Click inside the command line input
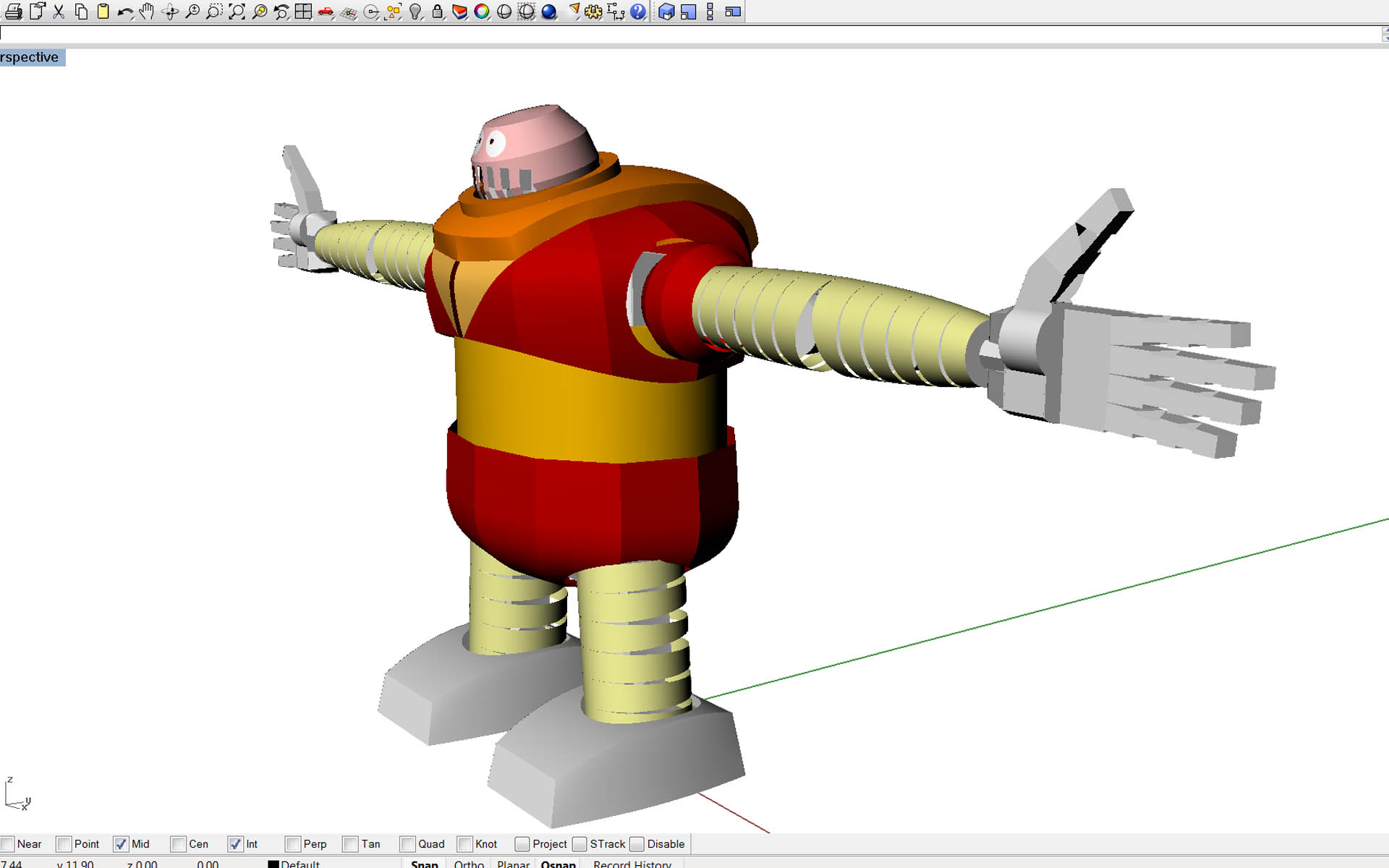Image resolution: width=1389 pixels, height=868 pixels. point(691,33)
